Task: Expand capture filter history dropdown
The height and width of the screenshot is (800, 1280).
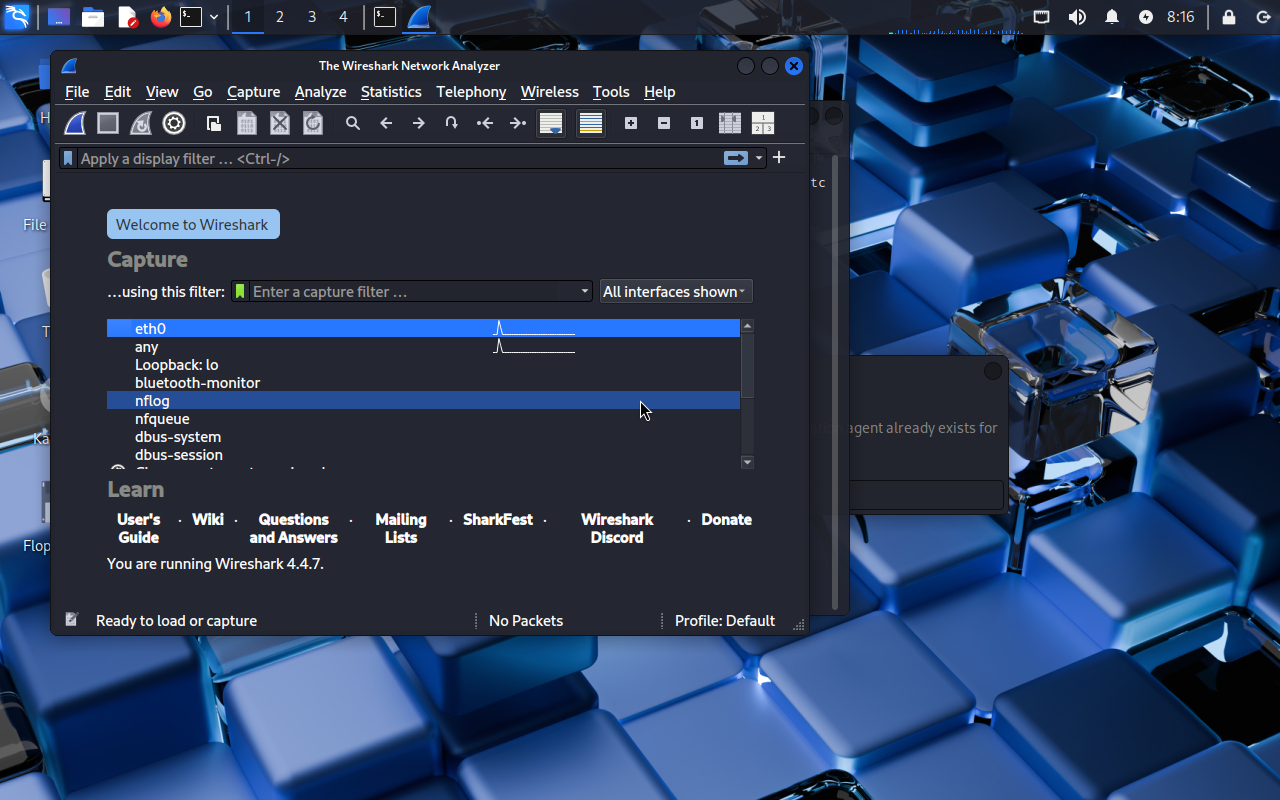Action: click(x=586, y=291)
